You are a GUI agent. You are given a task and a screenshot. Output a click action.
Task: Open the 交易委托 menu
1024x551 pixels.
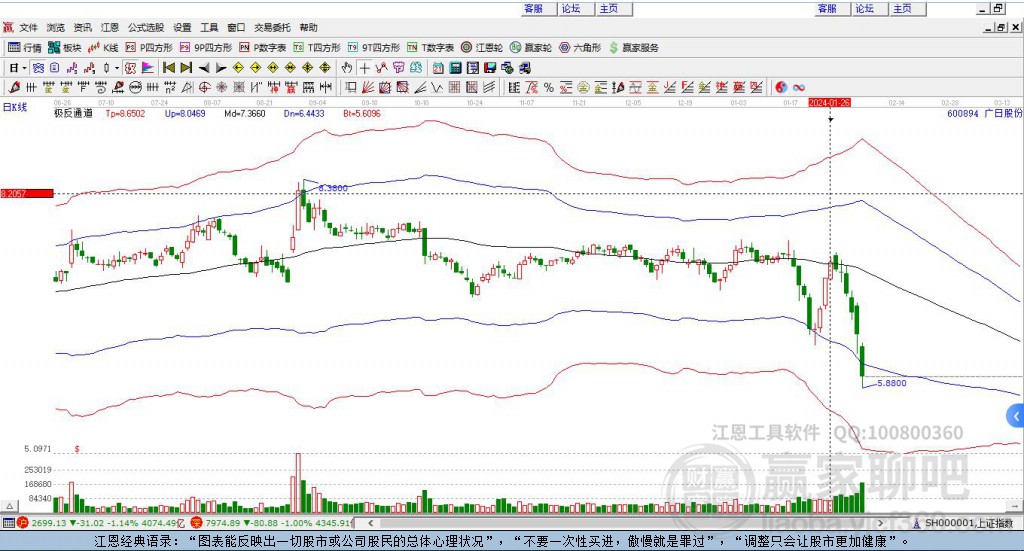[272, 27]
